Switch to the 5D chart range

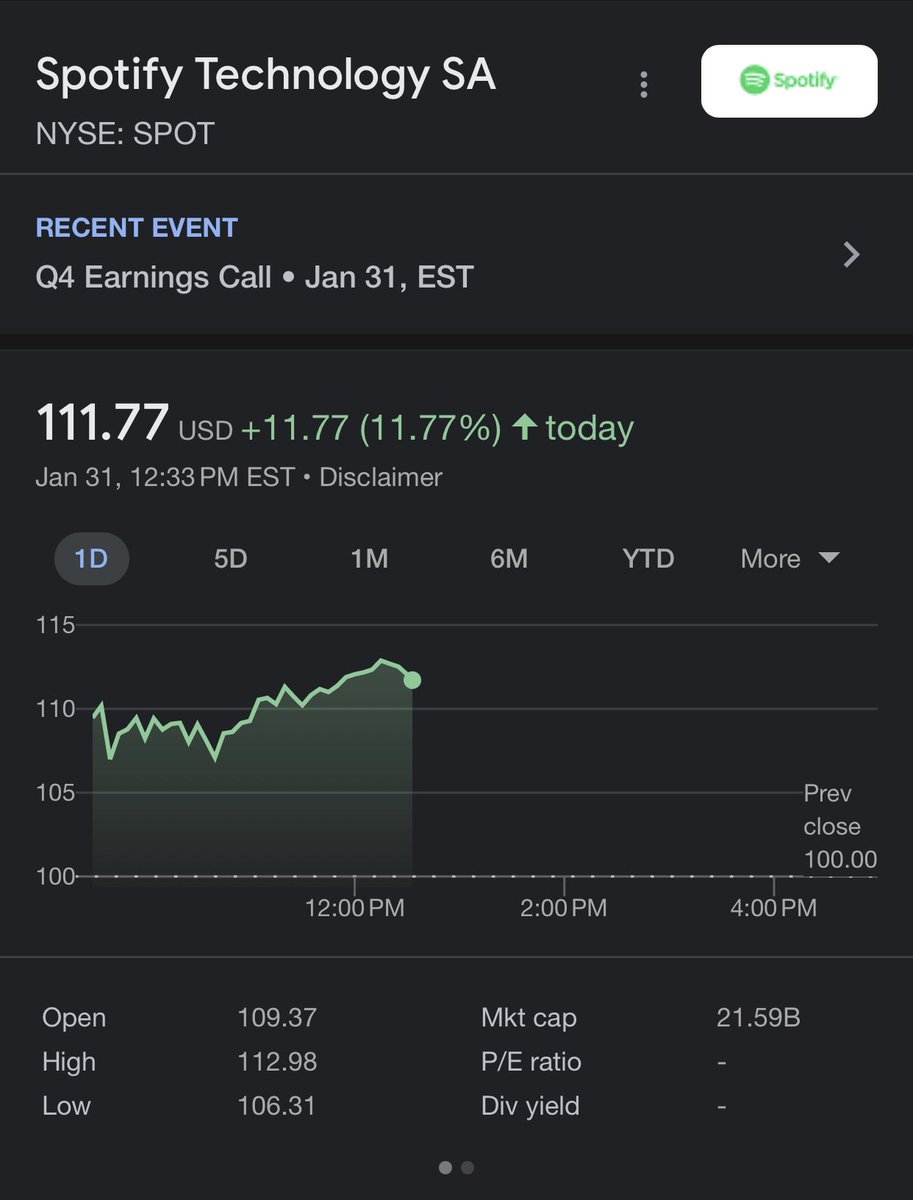pos(230,558)
